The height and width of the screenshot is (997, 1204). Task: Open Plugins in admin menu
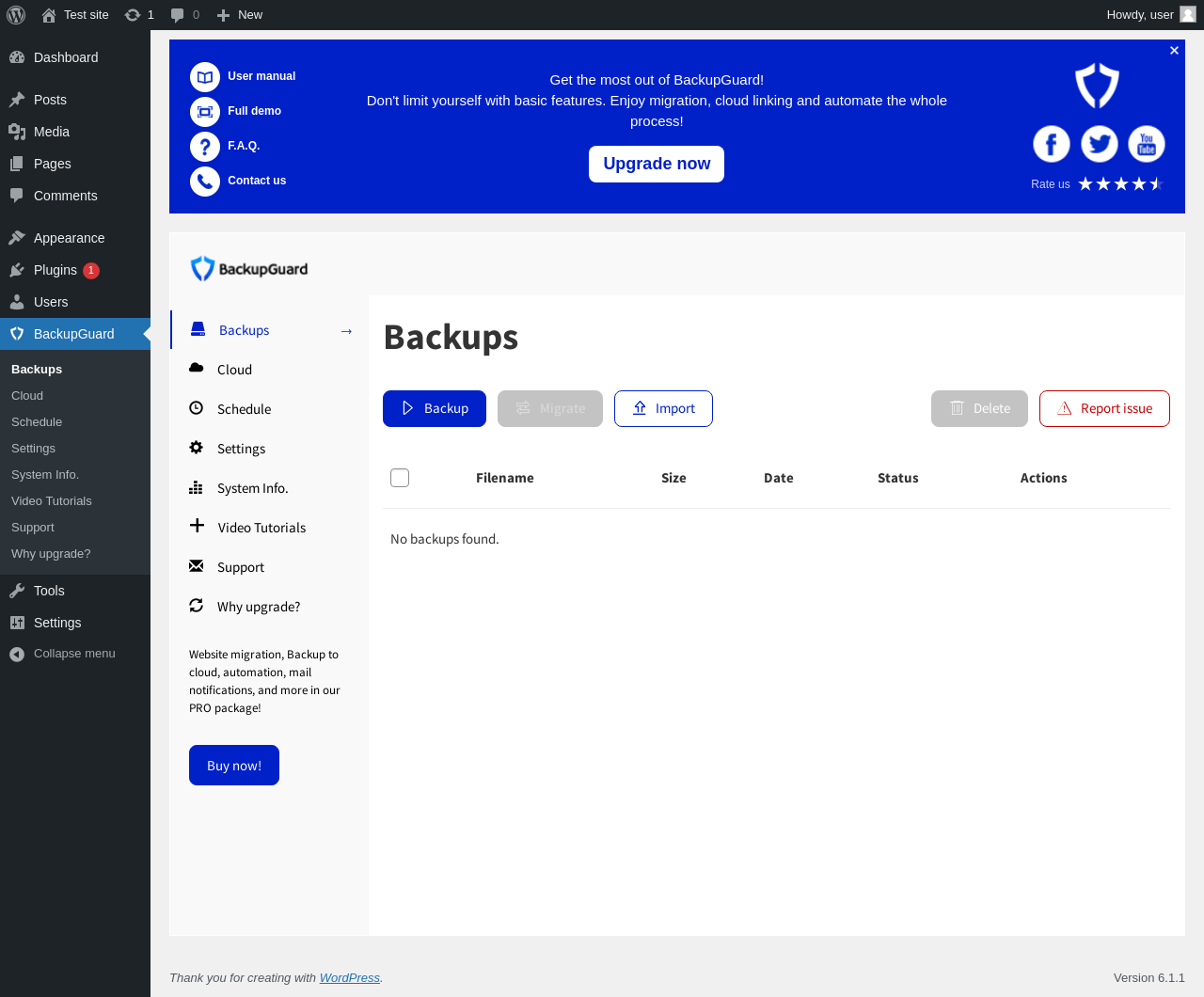tap(75, 270)
